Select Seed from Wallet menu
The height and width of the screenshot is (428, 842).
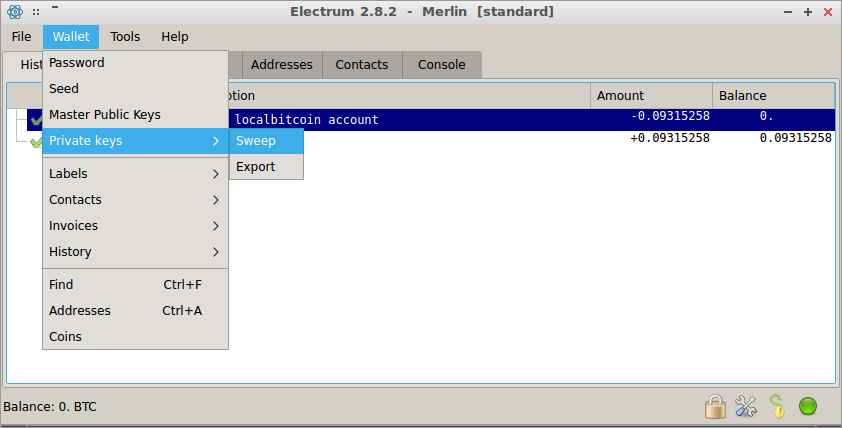tap(135, 89)
